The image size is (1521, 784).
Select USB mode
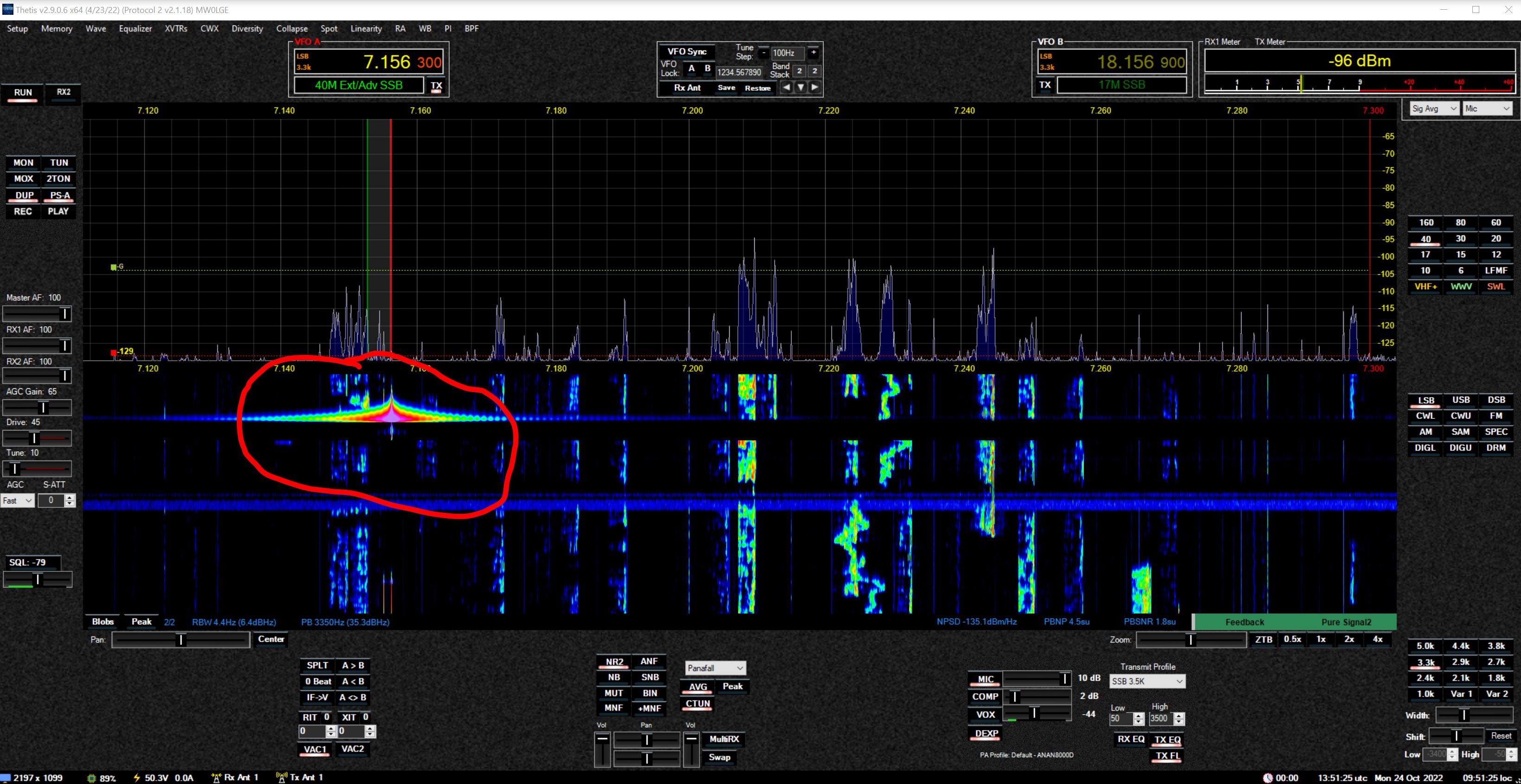pos(1461,400)
